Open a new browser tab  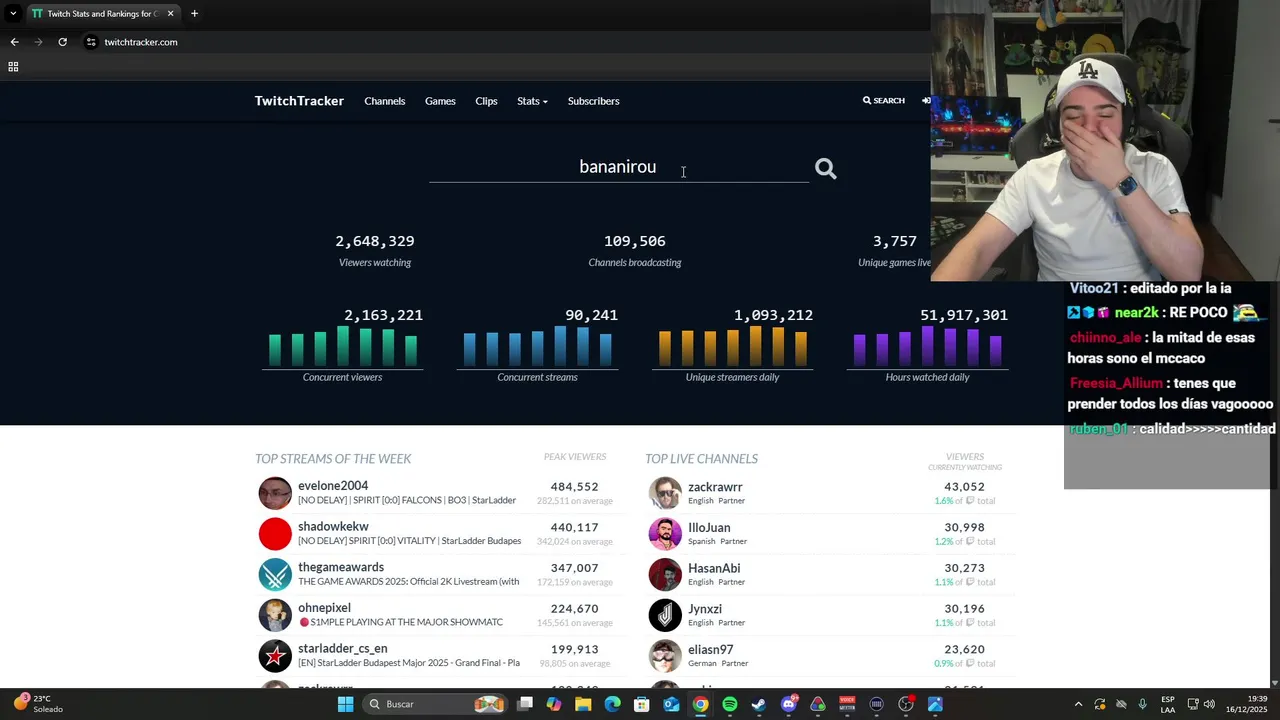pyautogui.click(x=194, y=14)
